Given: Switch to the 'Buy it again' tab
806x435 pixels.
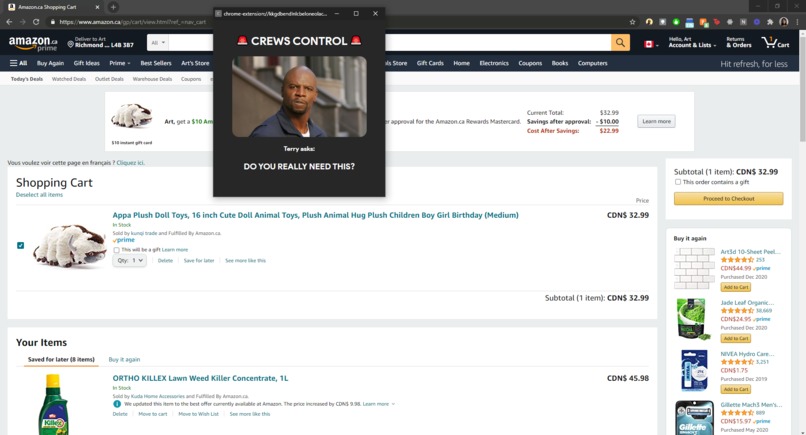Looking at the screenshot, I should (x=124, y=359).
